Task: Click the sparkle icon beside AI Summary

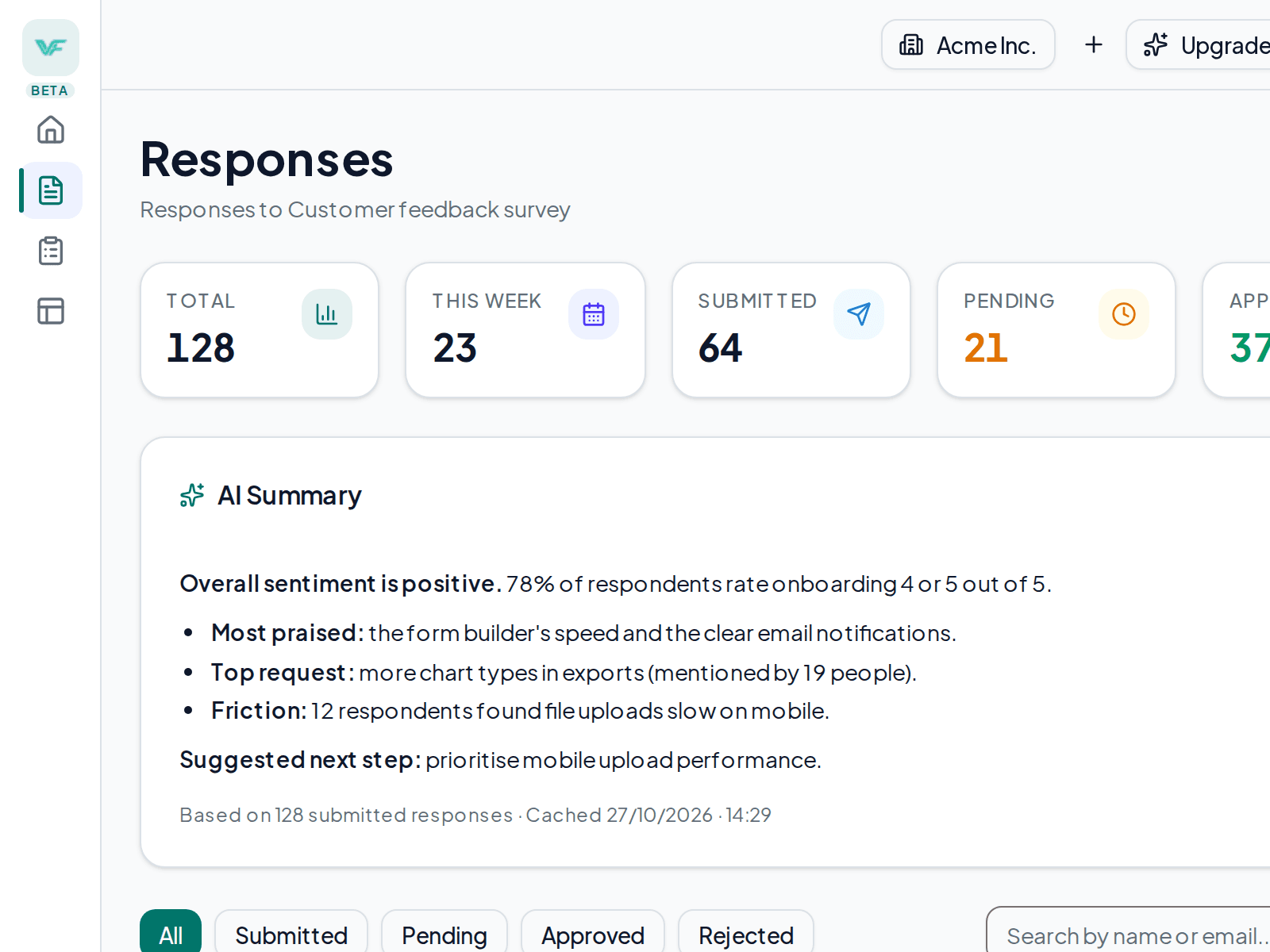Action: [x=192, y=495]
